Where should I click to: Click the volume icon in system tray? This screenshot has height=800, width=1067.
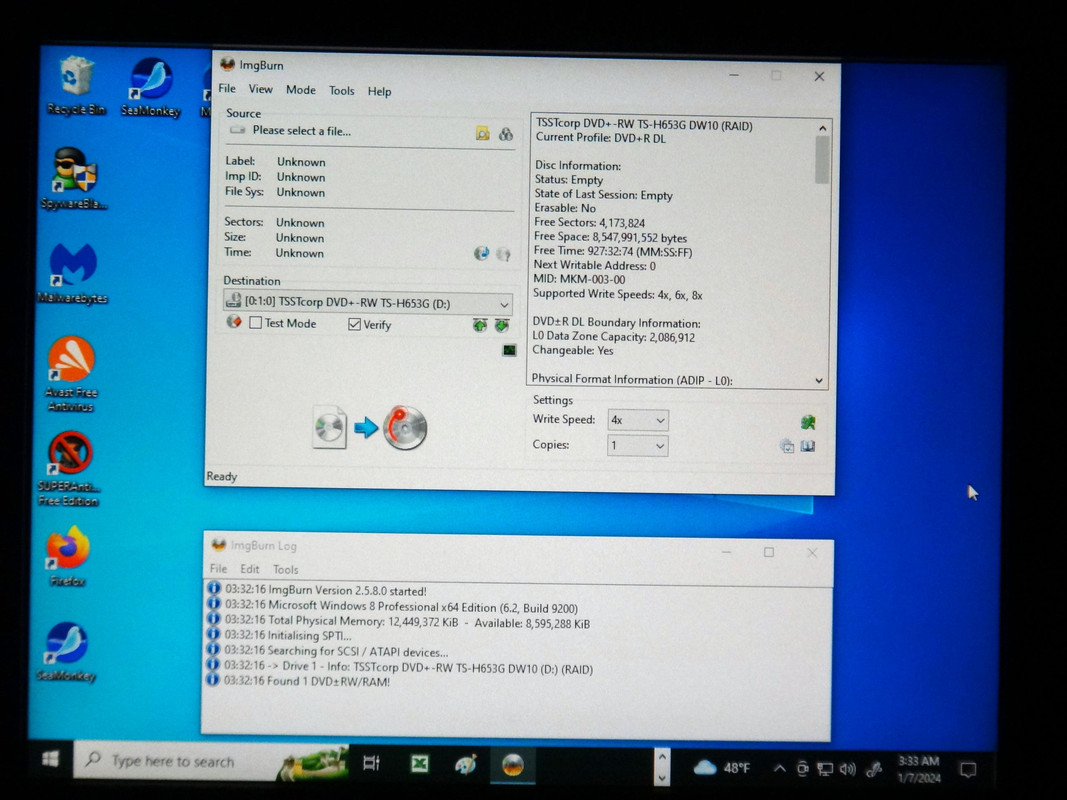point(848,769)
